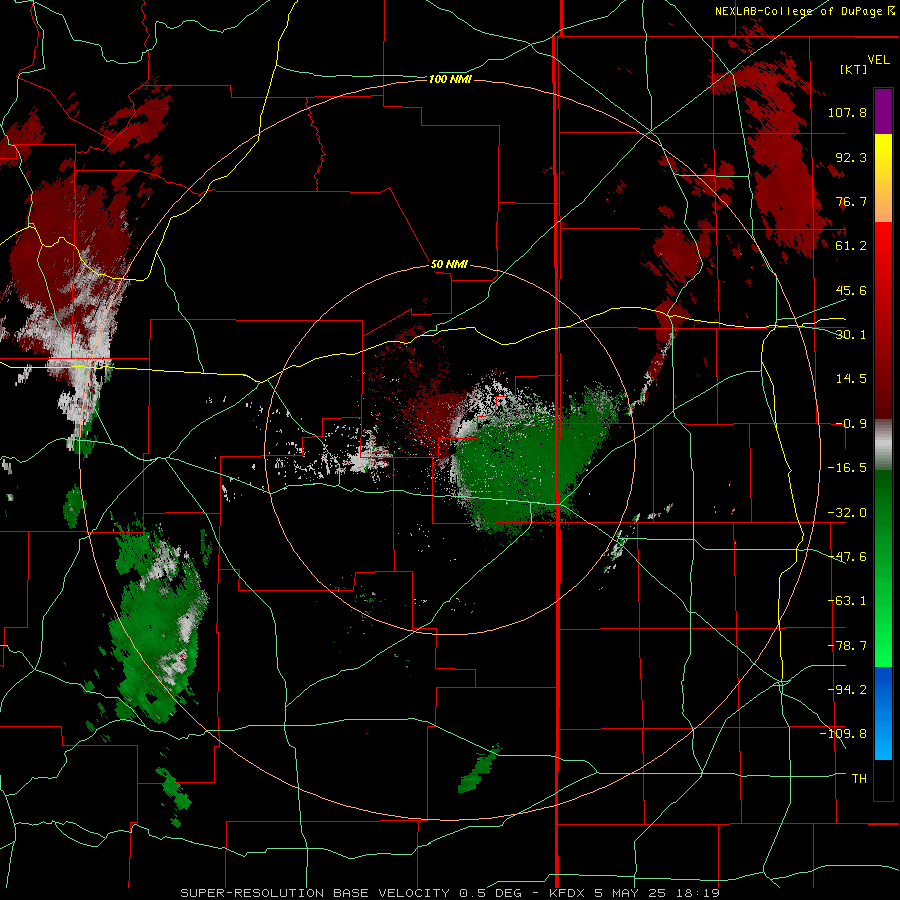Image resolution: width=900 pixels, height=900 pixels.
Task: Select the 61.2 velocity scale value
Action: (851, 246)
